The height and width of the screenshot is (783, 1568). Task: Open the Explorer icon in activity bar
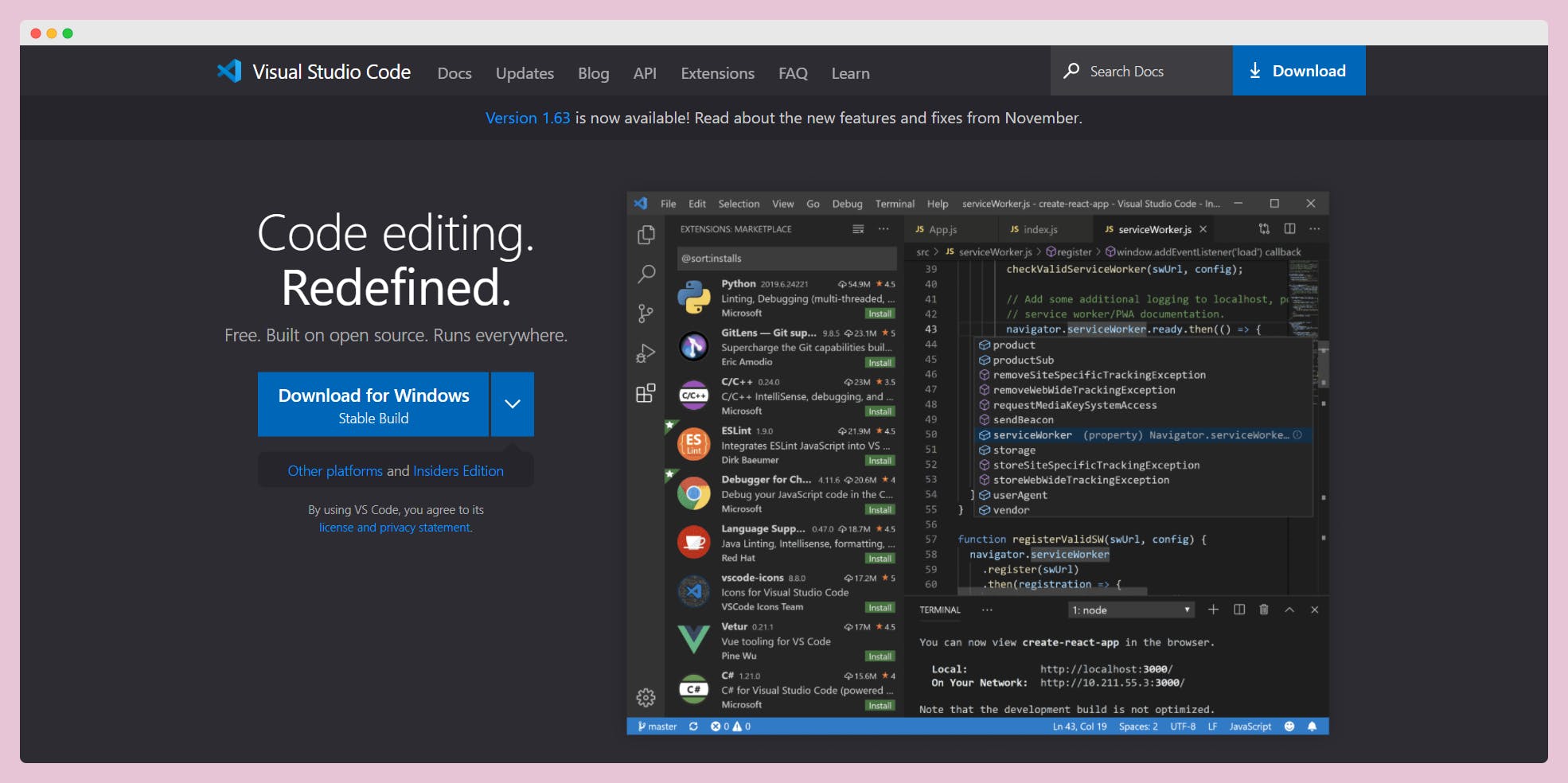pyautogui.click(x=646, y=235)
